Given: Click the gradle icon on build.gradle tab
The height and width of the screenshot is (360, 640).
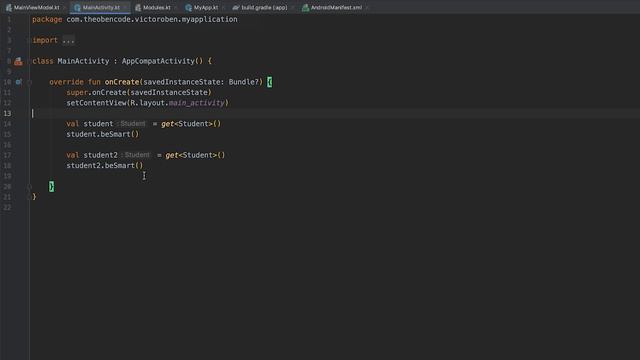Looking at the screenshot, I should (x=236, y=7).
